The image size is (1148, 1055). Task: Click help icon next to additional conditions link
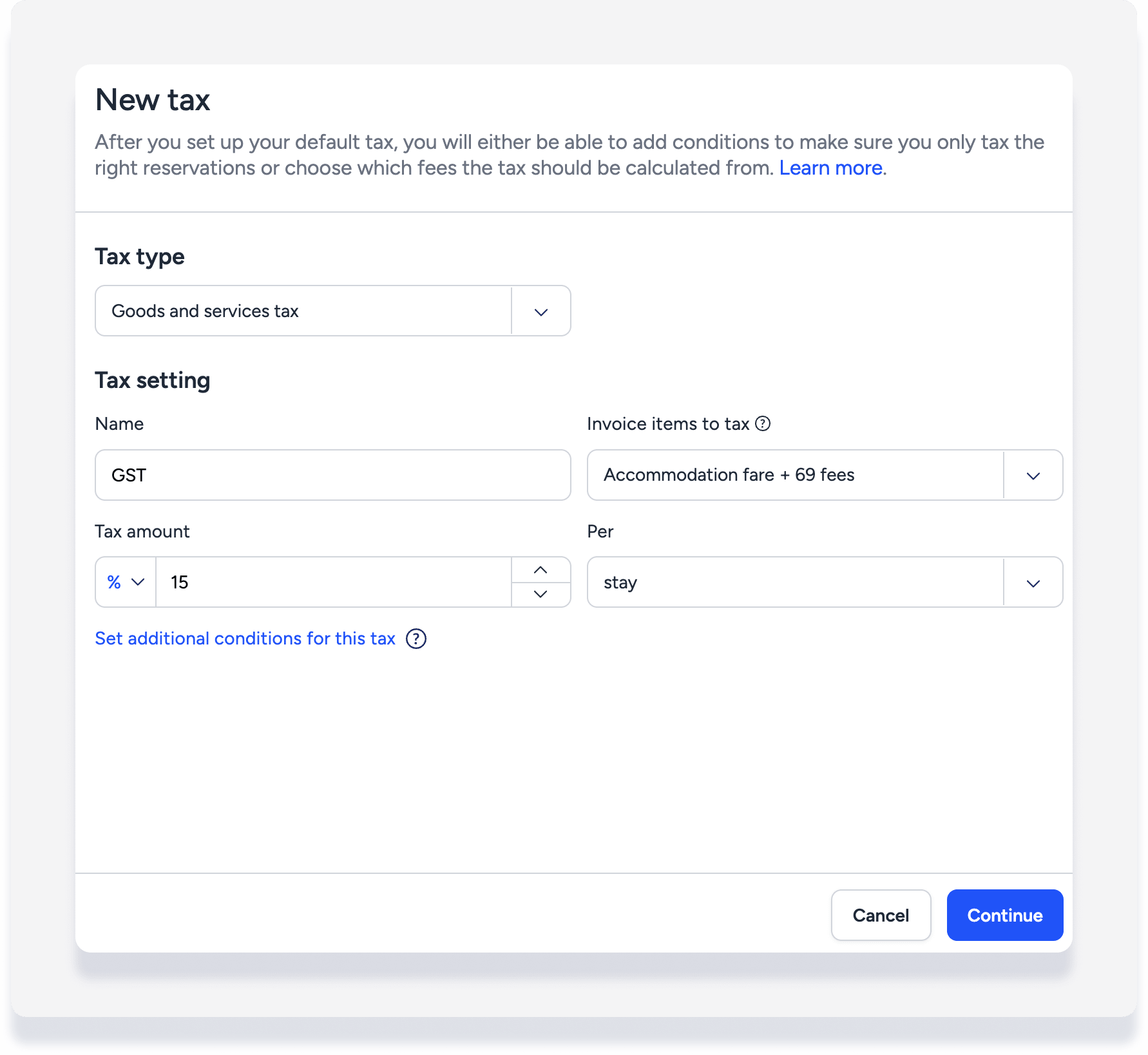click(x=416, y=639)
